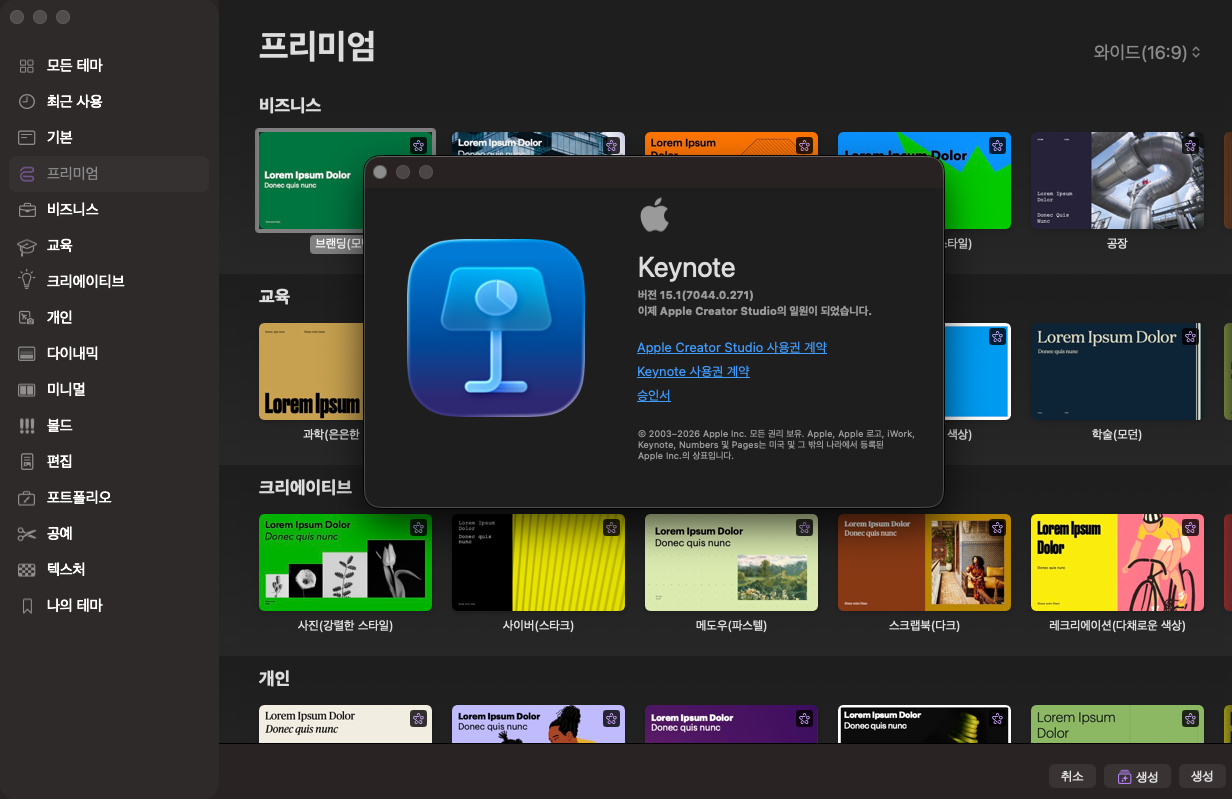
Task: Click the 모든 테마 grid icon in sidebar
Action: (27, 66)
